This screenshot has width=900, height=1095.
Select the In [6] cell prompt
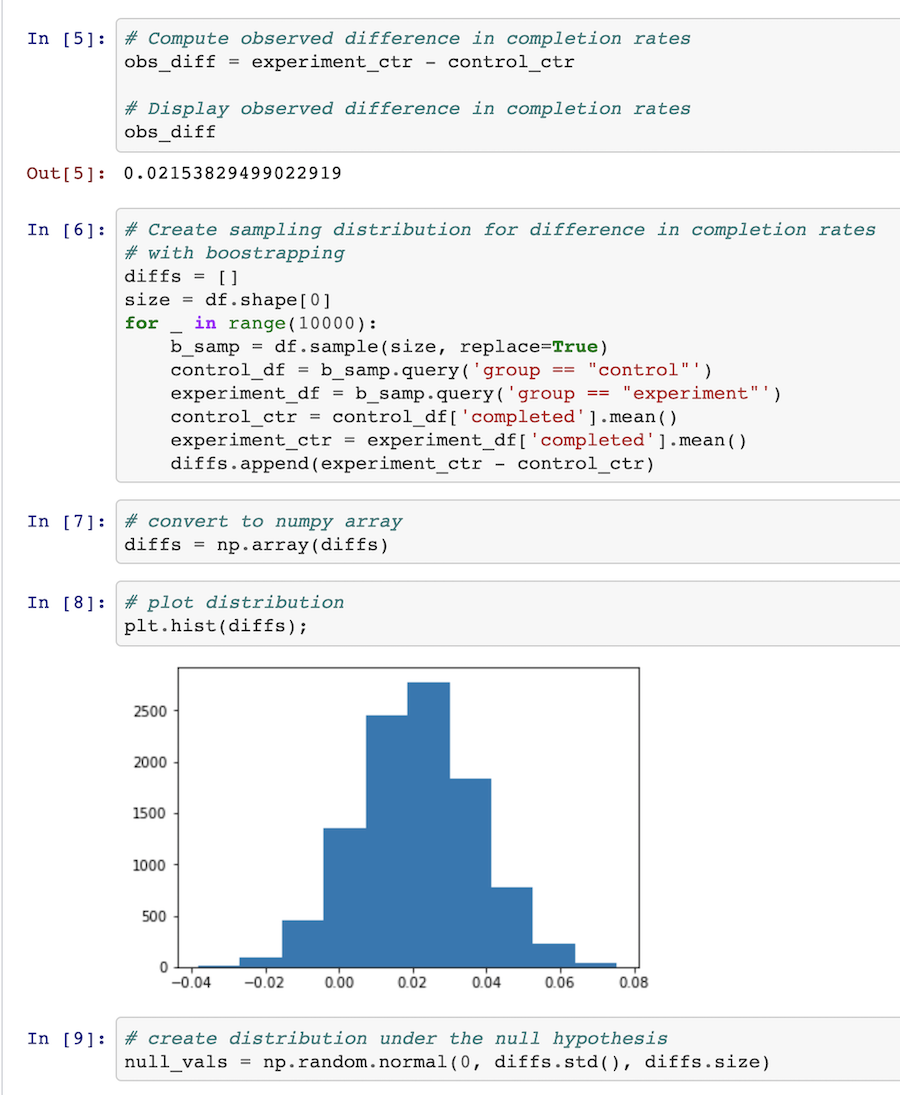pos(66,230)
